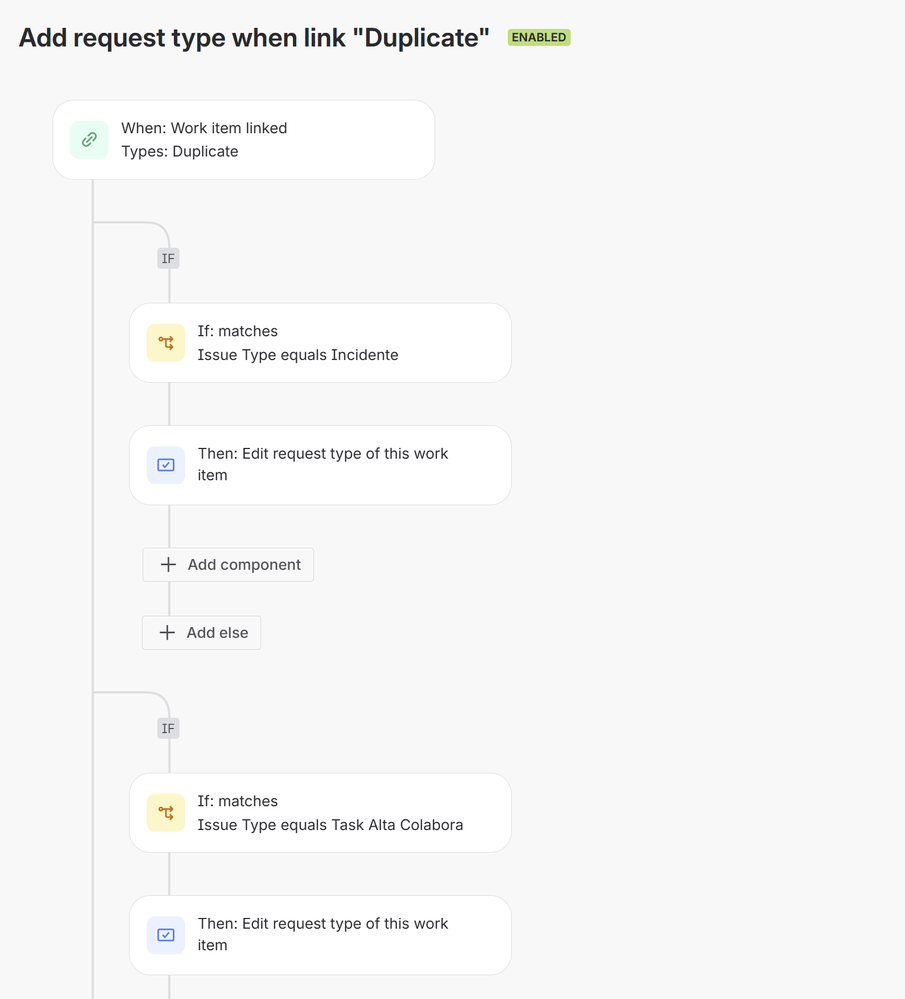The height and width of the screenshot is (999, 905).
Task: Click the ENABLED status badge
Action: [538, 38]
